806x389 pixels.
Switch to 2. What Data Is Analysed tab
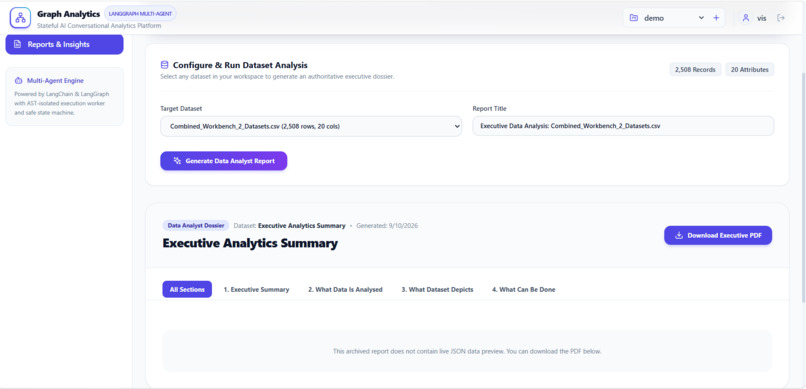click(345, 289)
